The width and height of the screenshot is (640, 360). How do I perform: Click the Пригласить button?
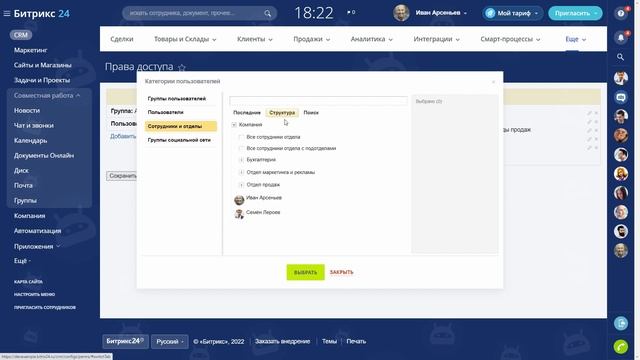click(x=575, y=13)
